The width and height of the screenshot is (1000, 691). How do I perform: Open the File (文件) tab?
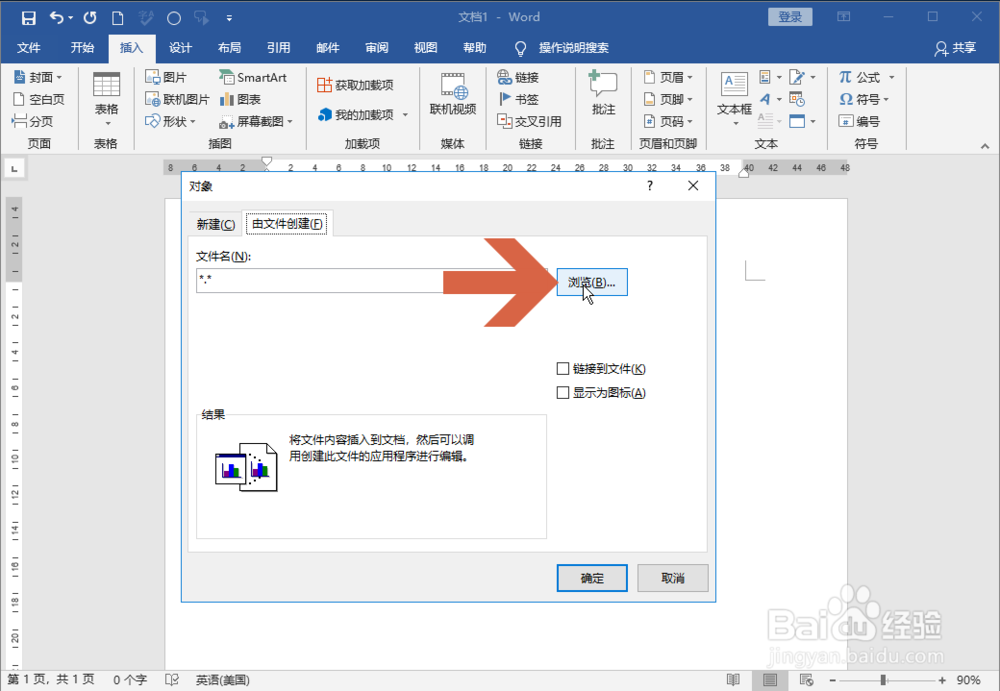pos(29,48)
